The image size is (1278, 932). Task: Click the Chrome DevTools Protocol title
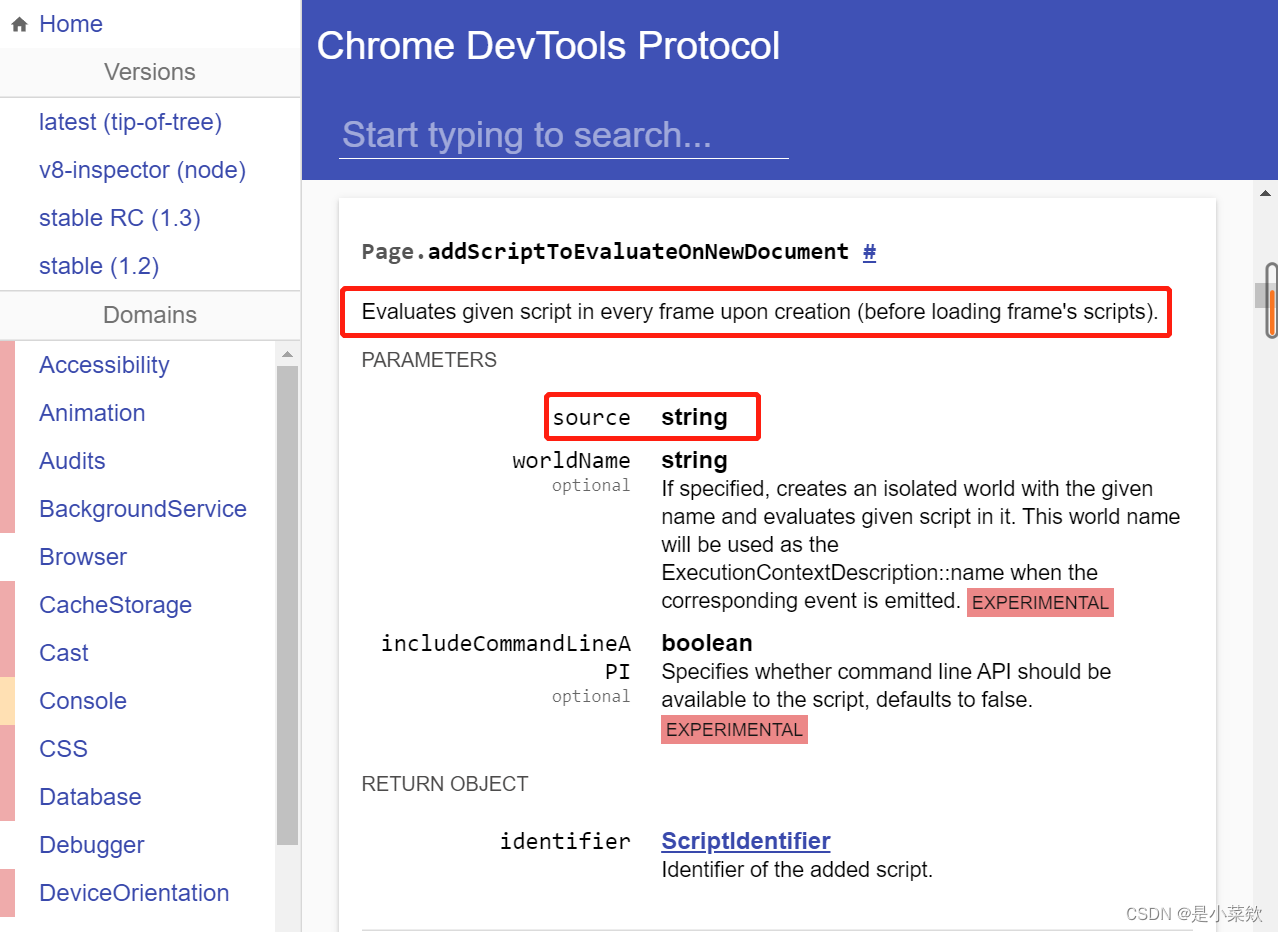click(548, 46)
